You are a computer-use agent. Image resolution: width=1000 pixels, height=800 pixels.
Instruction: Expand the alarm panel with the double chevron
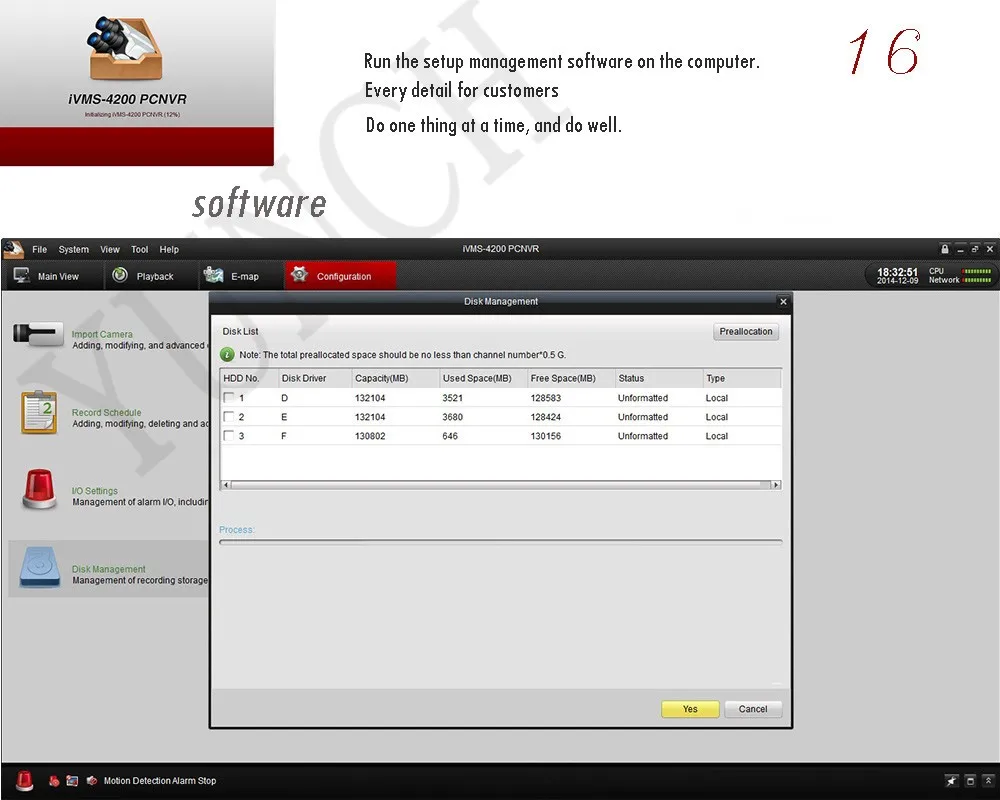(988, 781)
